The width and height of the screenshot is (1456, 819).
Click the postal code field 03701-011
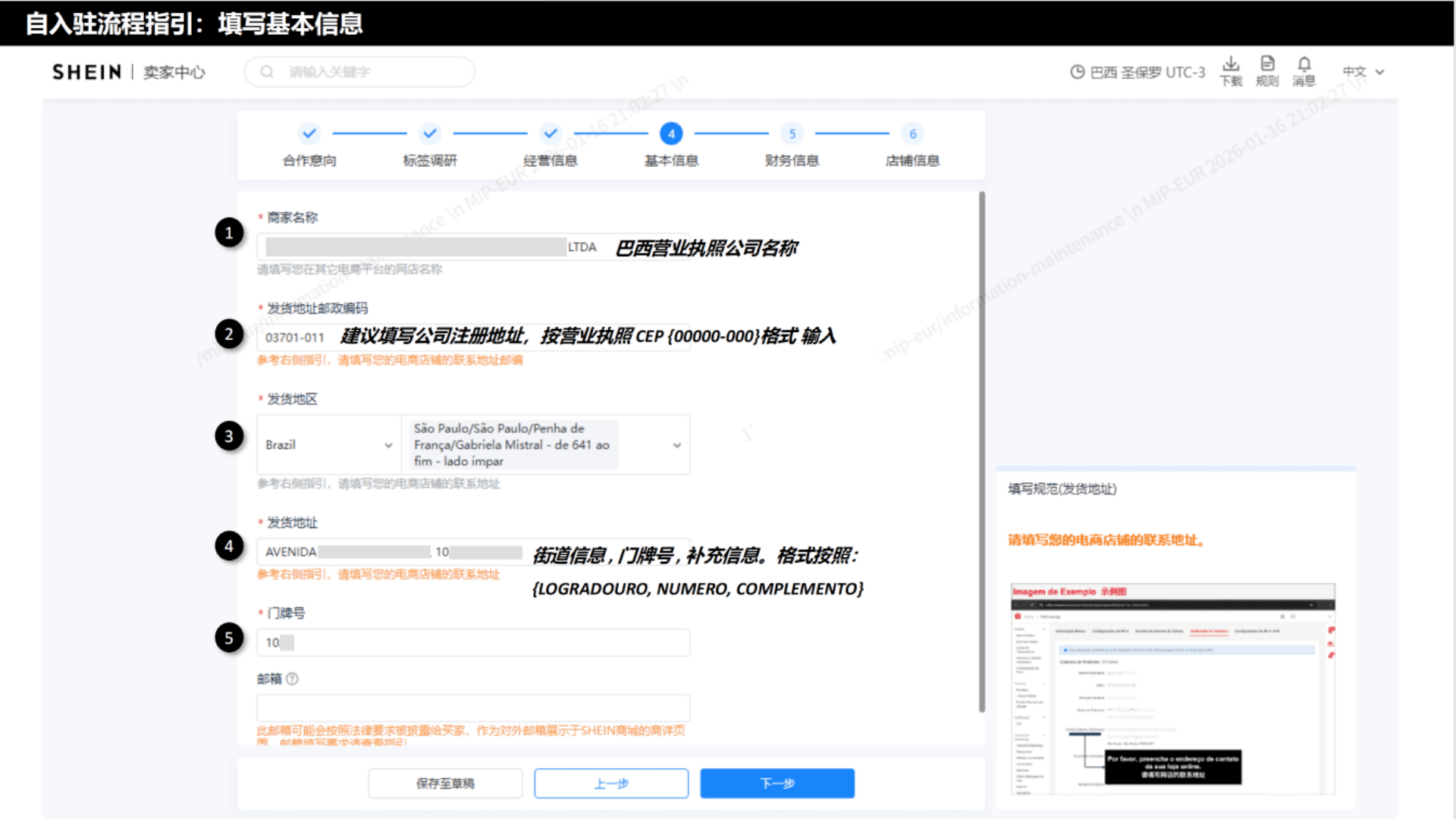coord(473,337)
